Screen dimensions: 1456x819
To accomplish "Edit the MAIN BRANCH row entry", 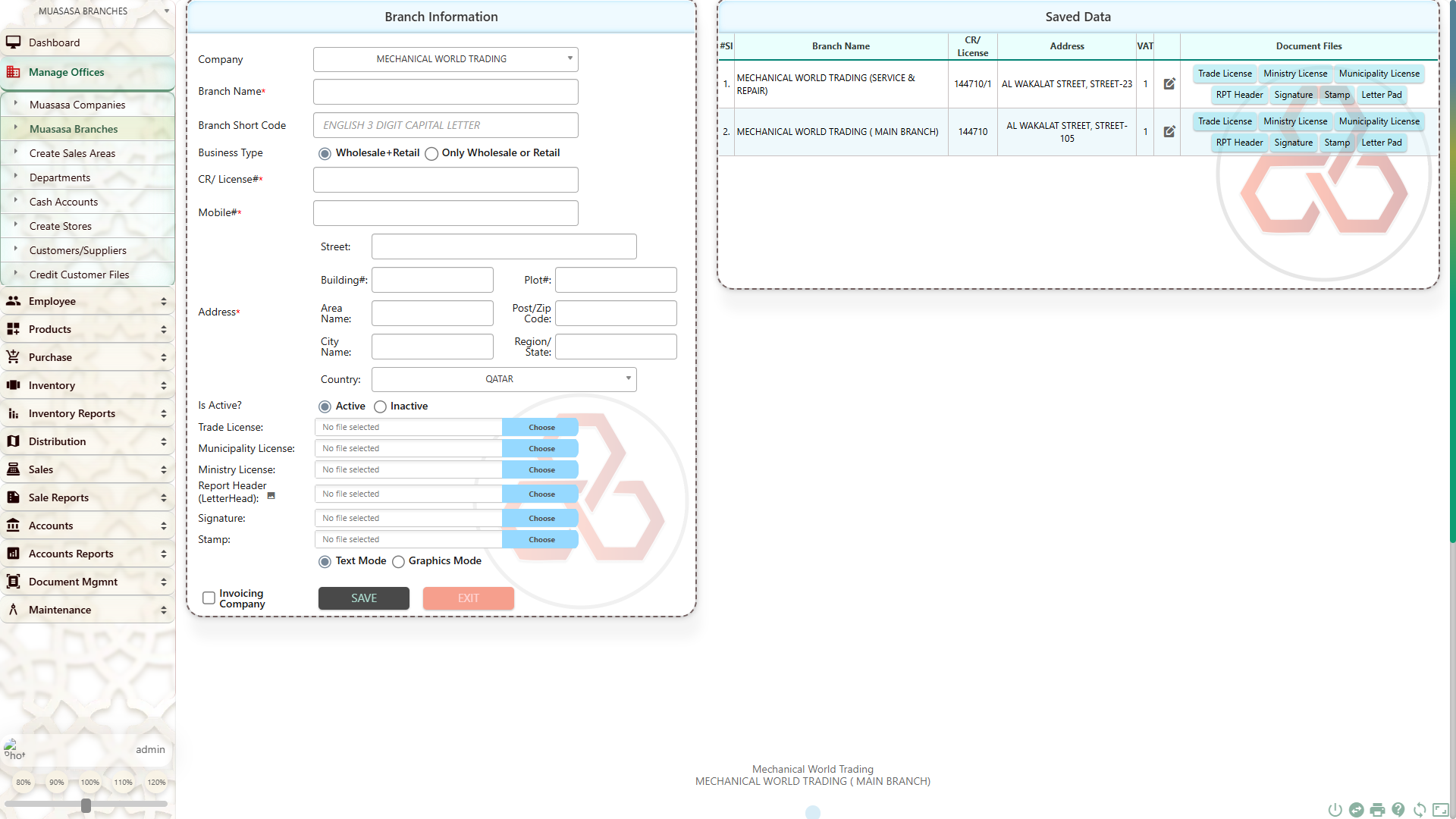I will coord(1169,131).
